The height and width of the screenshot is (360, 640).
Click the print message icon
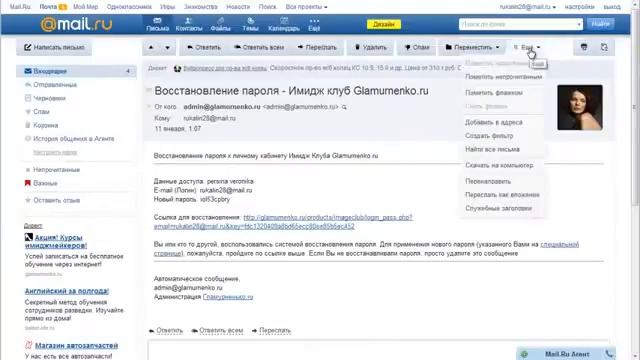click(584, 47)
